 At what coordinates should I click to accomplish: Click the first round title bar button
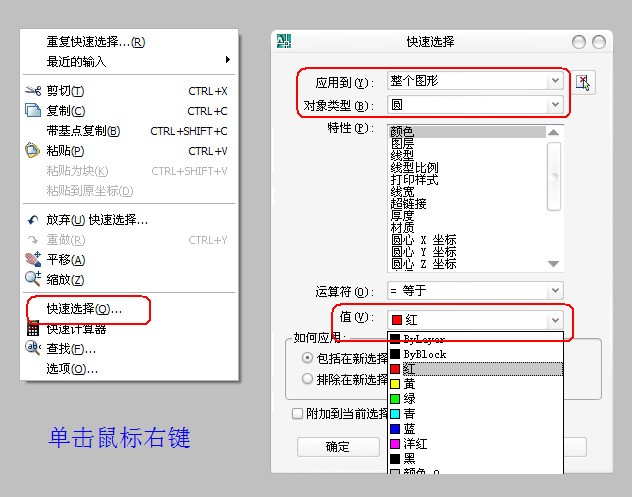coord(579,42)
